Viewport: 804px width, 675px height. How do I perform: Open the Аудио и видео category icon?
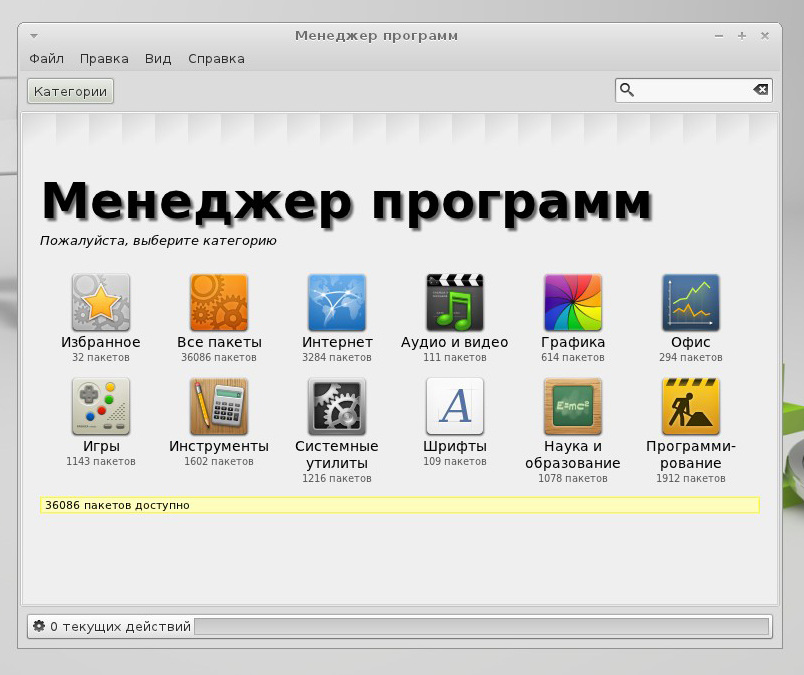[455, 302]
